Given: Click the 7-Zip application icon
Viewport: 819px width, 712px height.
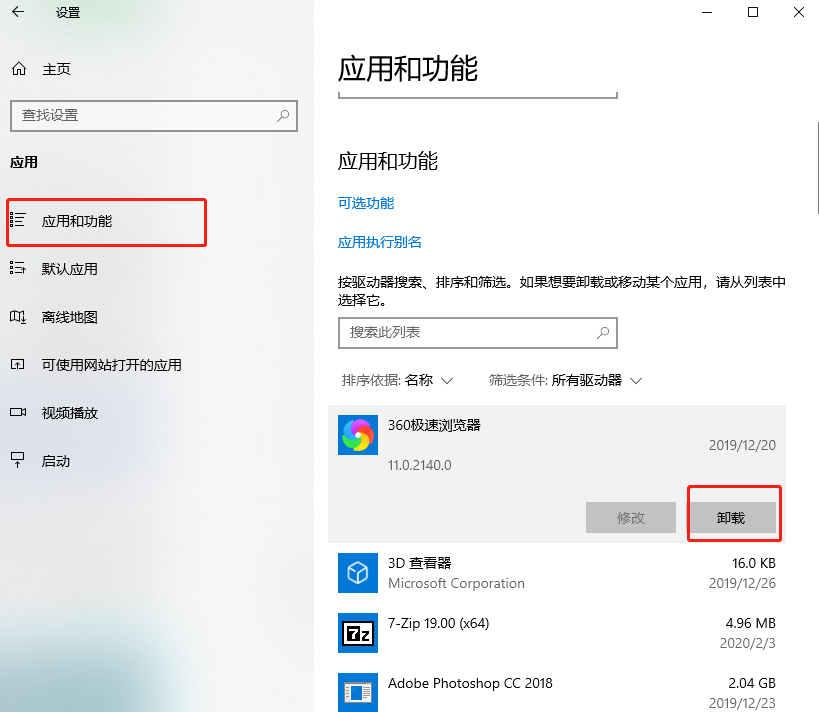Looking at the screenshot, I should pyautogui.click(x=357, y=633).
